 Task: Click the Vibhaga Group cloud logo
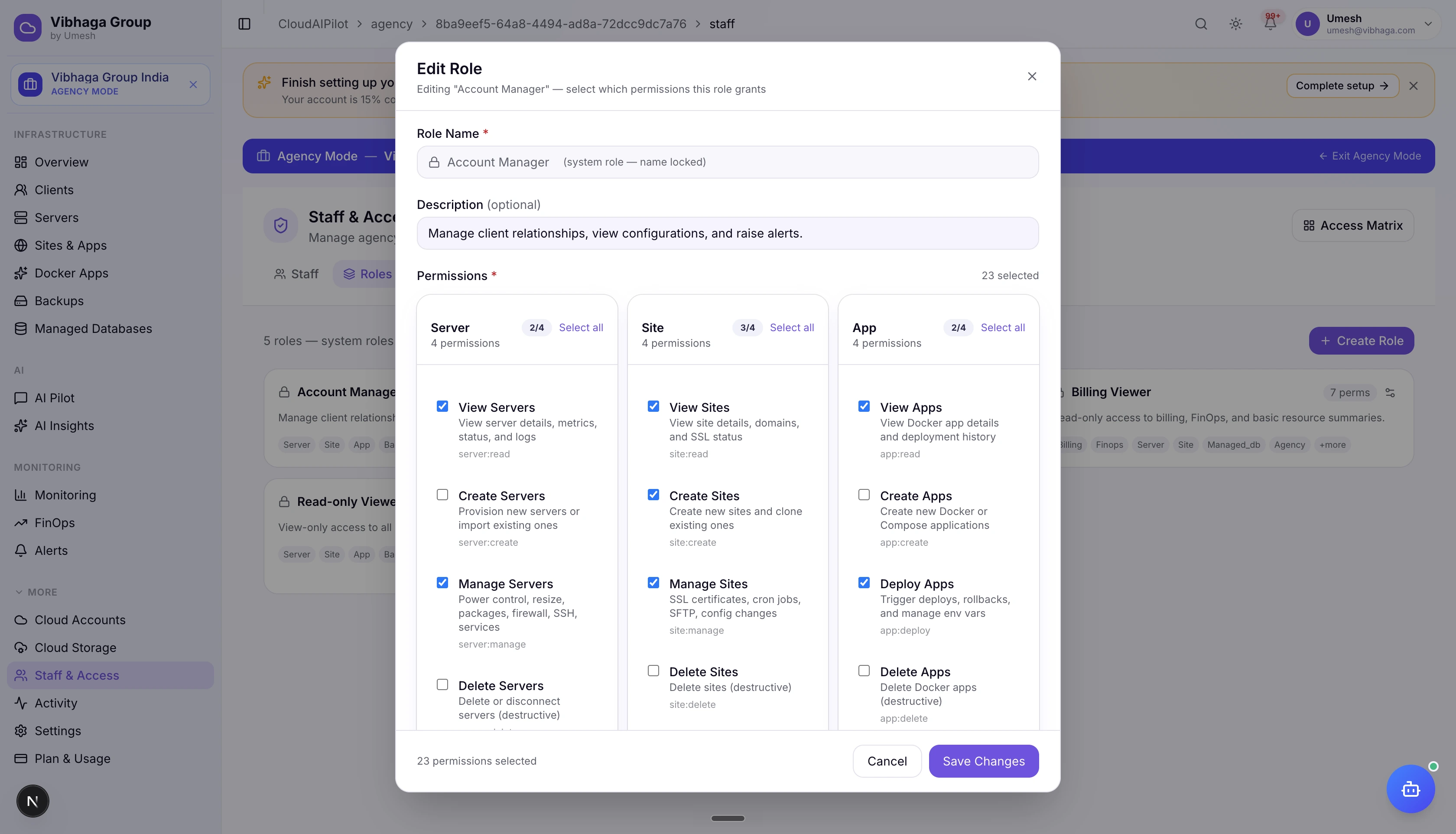pyautogui.click(x=27, y=27)
